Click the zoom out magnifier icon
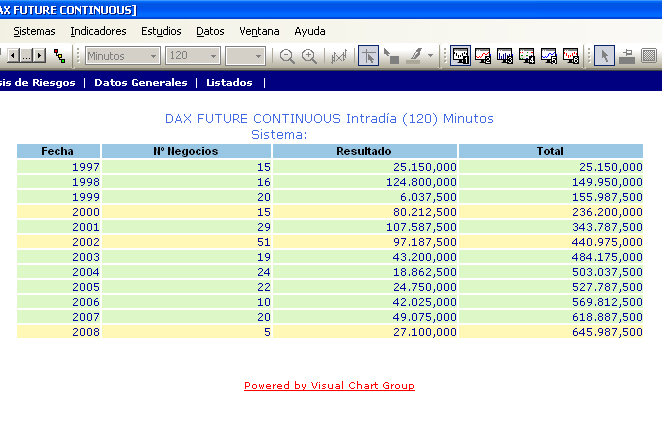This screenshot has height=423, width=662. [x=287, y=56]
